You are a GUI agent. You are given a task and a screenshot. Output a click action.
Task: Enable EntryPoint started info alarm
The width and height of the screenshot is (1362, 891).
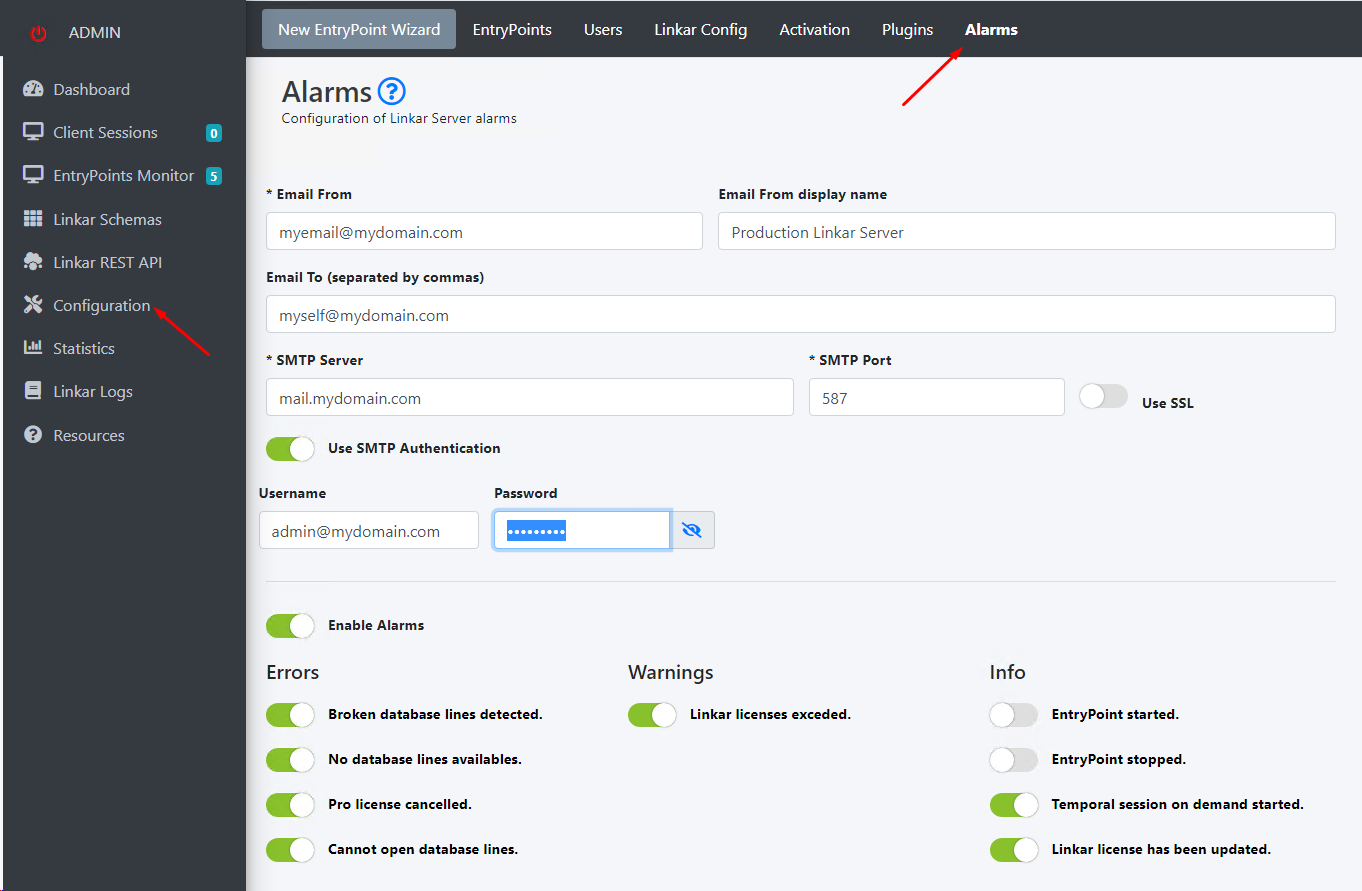(1014, 715)
